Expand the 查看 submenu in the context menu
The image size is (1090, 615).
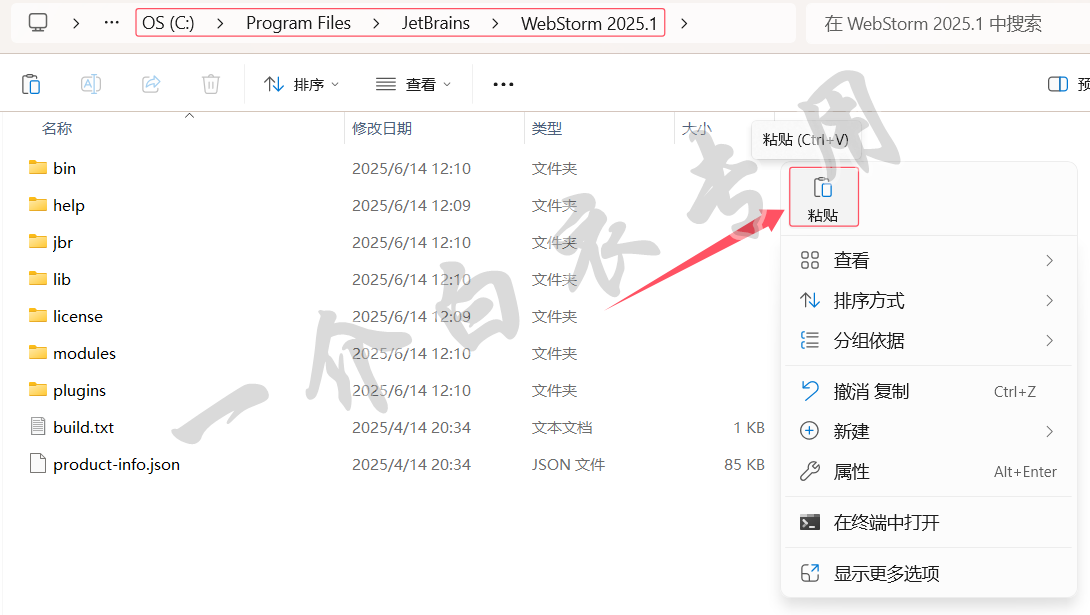pos(928,261)
